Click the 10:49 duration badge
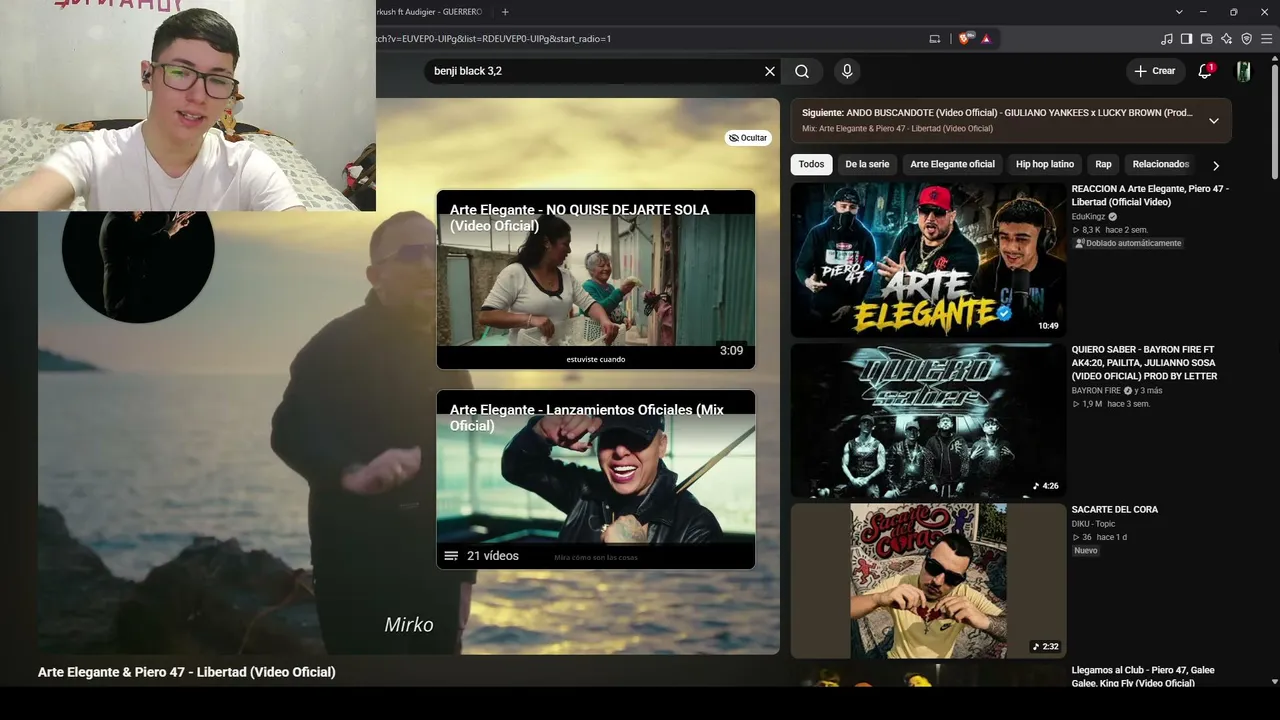The image size is (1280, 720). 1048,326
